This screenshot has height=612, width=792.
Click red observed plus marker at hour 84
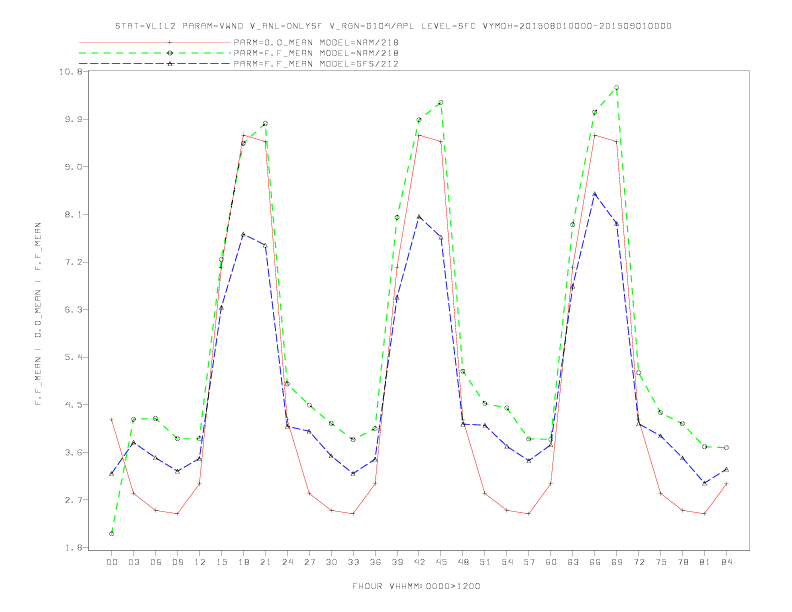pyautogui.click(x=726, y=484)
